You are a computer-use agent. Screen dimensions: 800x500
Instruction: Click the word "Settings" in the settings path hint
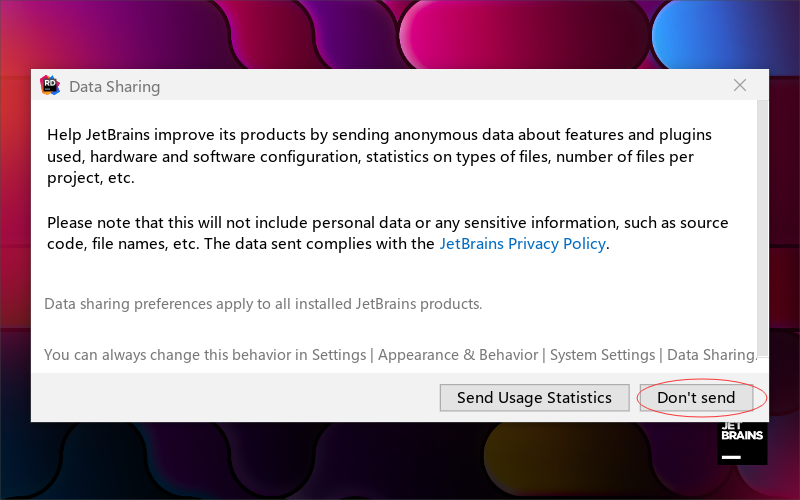point(339,355)
